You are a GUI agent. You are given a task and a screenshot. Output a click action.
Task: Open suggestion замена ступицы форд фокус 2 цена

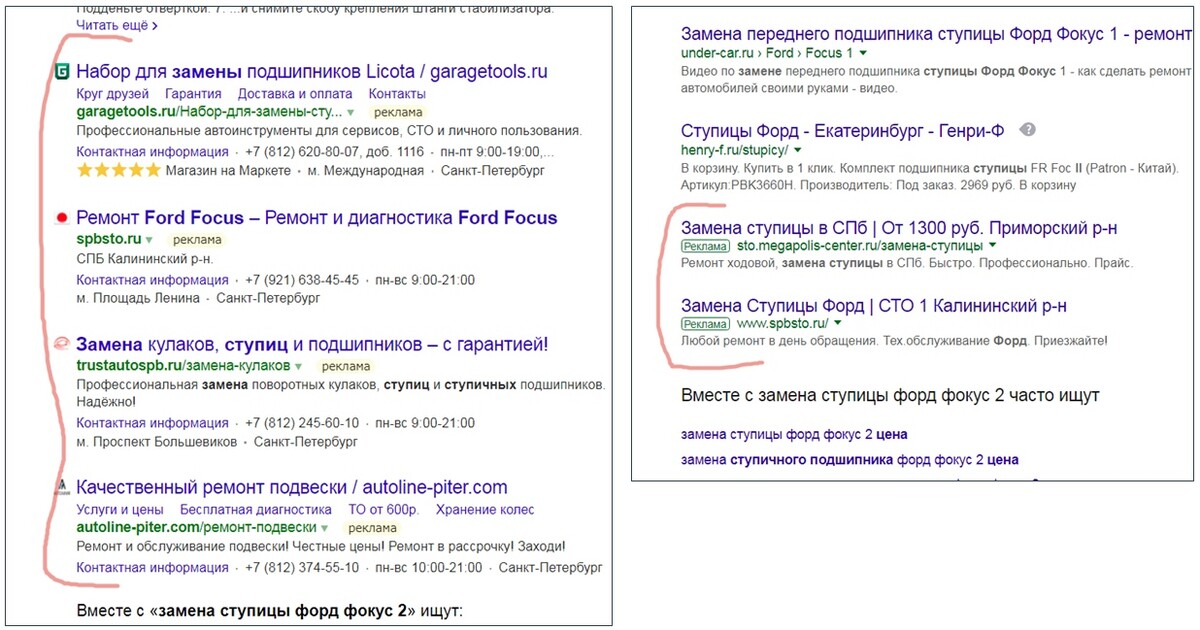794,435
